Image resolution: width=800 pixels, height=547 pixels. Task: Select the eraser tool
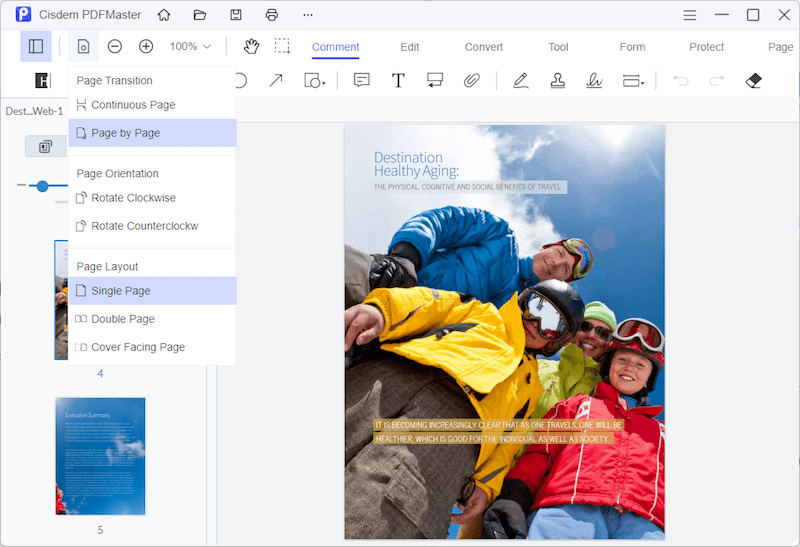click(x=754, y=80)
